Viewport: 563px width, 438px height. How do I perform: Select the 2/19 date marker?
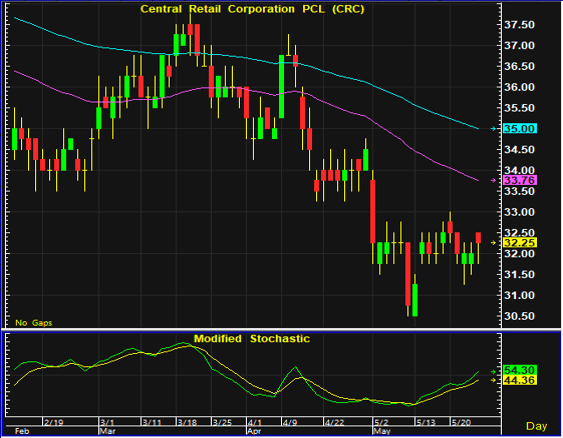pos(53,422)
